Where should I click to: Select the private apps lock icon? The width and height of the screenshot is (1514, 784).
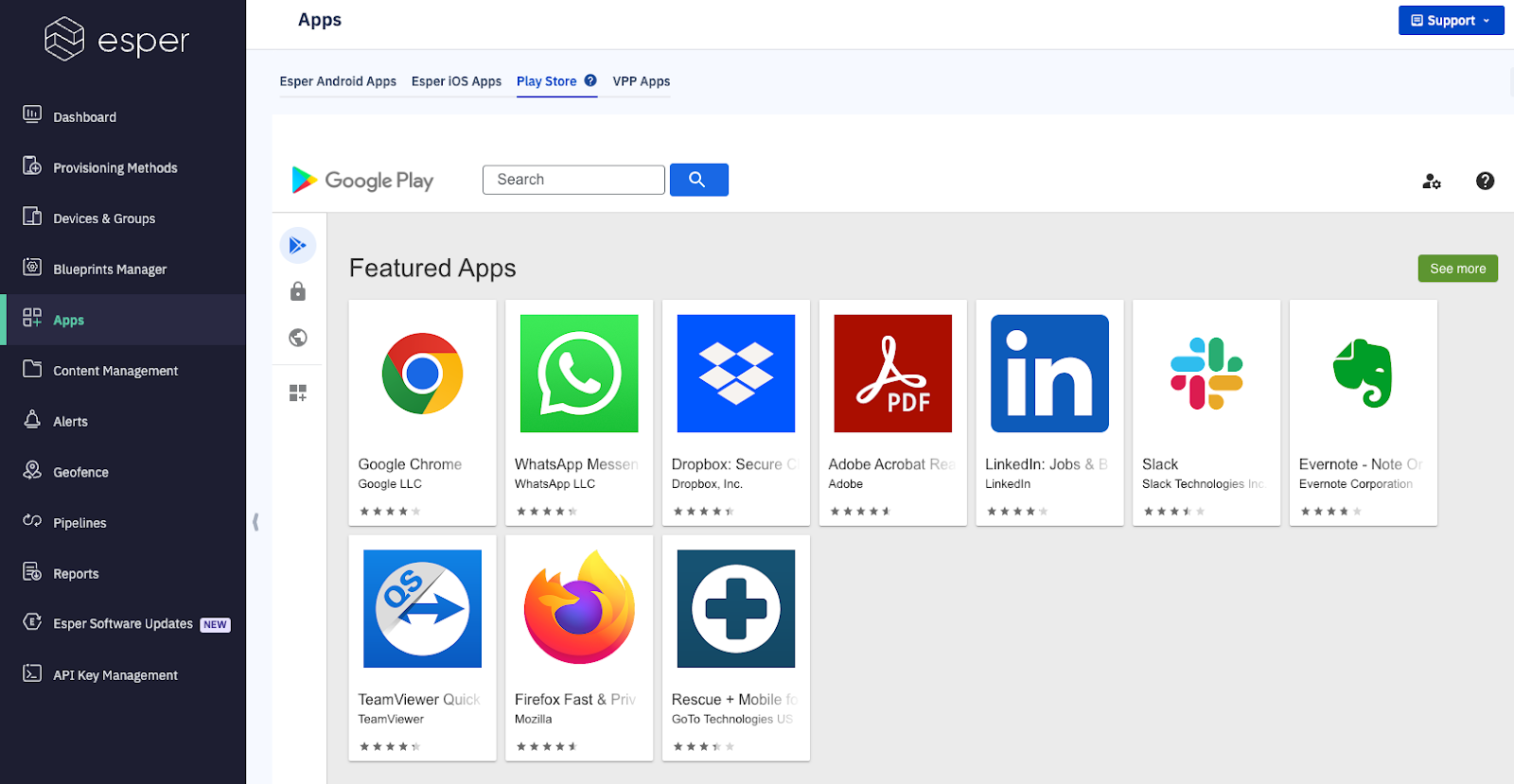pyautogui.click(x=298, y=291)
